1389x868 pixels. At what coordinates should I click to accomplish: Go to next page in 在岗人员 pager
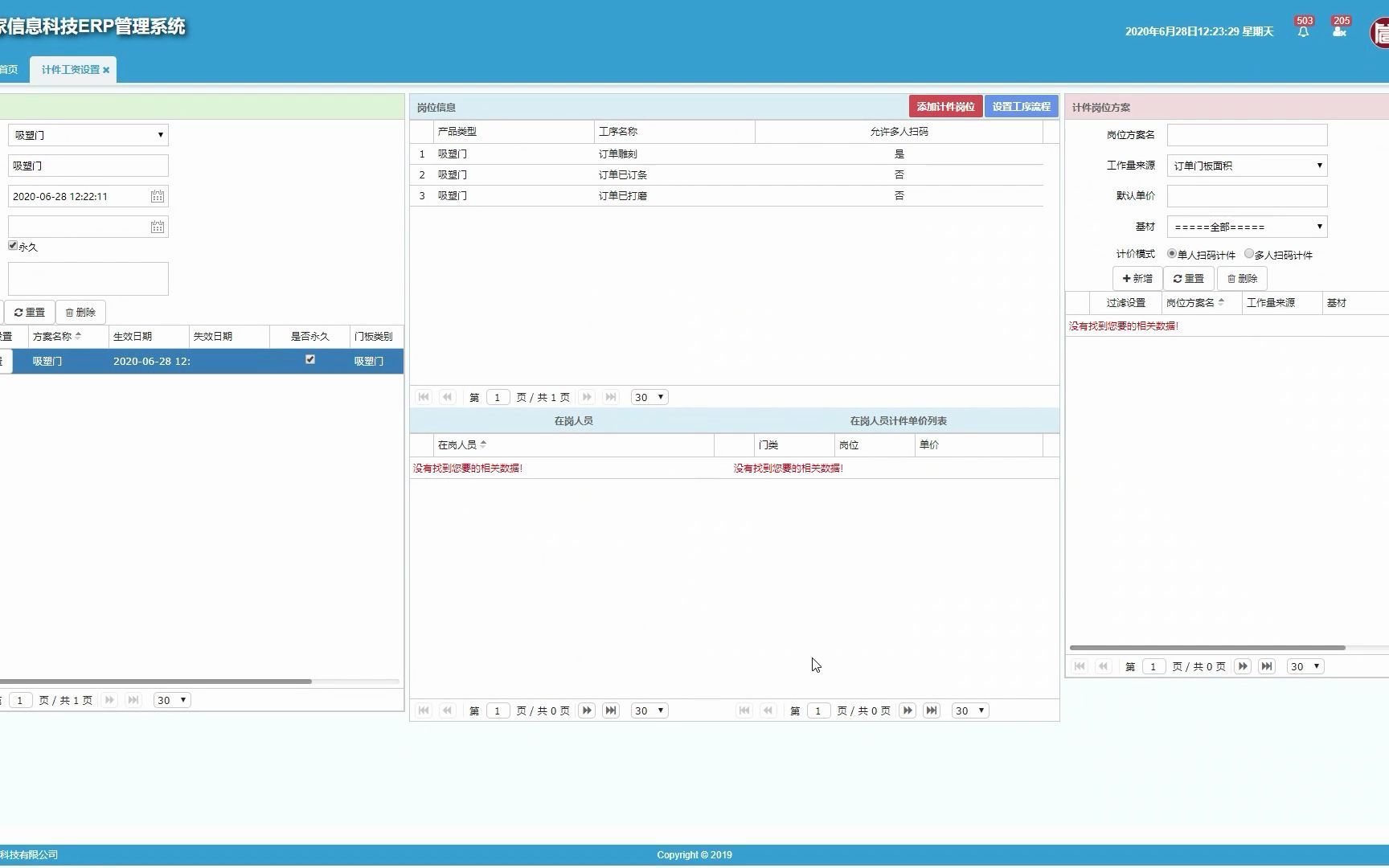pyautogui.click(x=587, y=710)
